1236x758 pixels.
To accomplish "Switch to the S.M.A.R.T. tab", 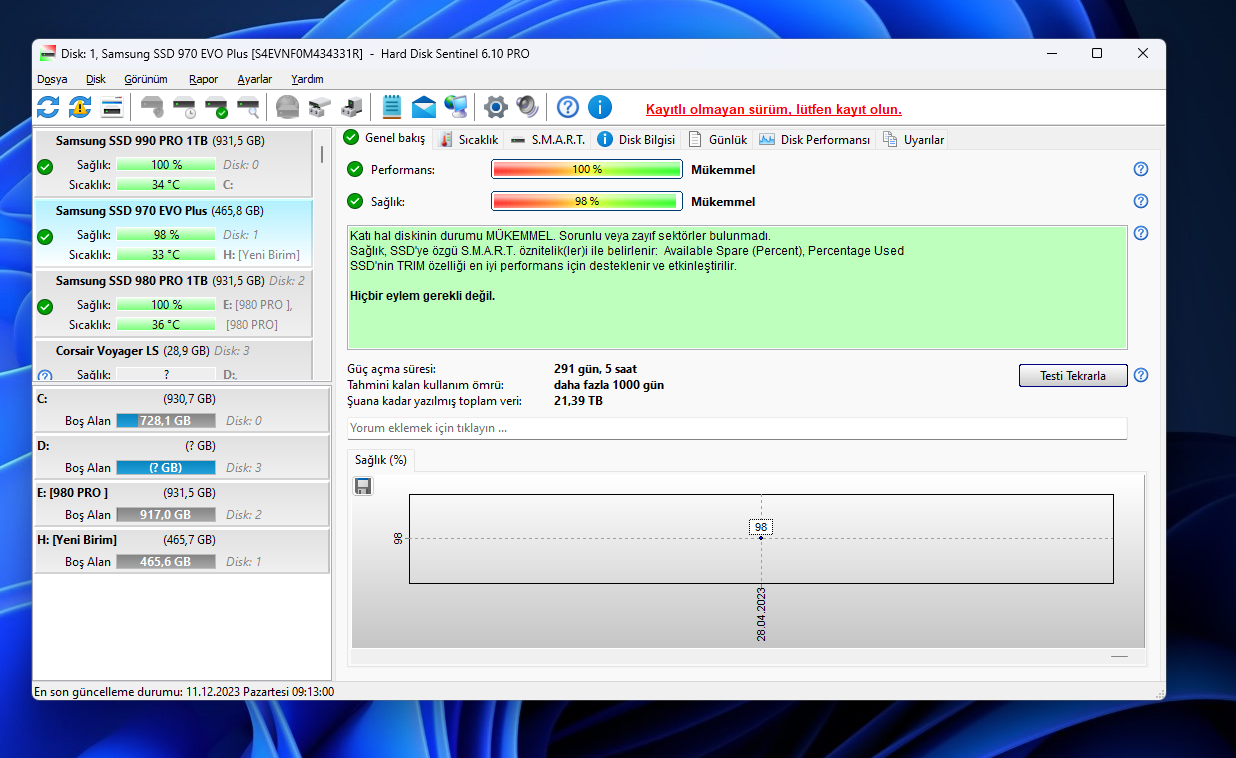I will (x=548, y=140).
